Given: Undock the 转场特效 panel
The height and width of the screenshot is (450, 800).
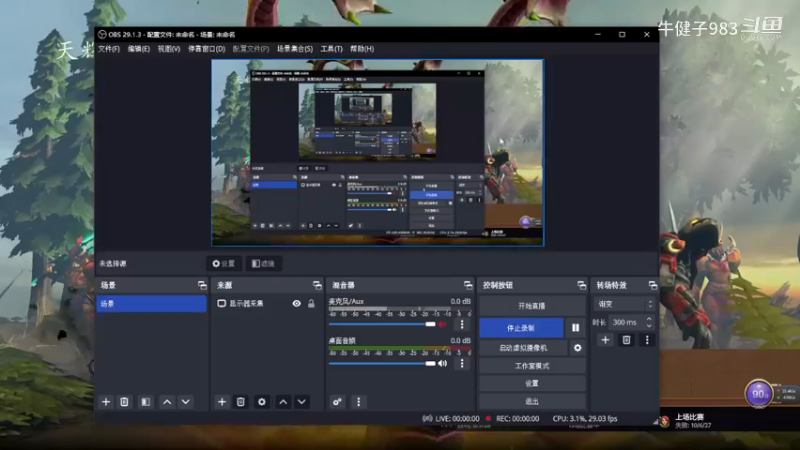Looking at the screenshot, I should 653,285.
